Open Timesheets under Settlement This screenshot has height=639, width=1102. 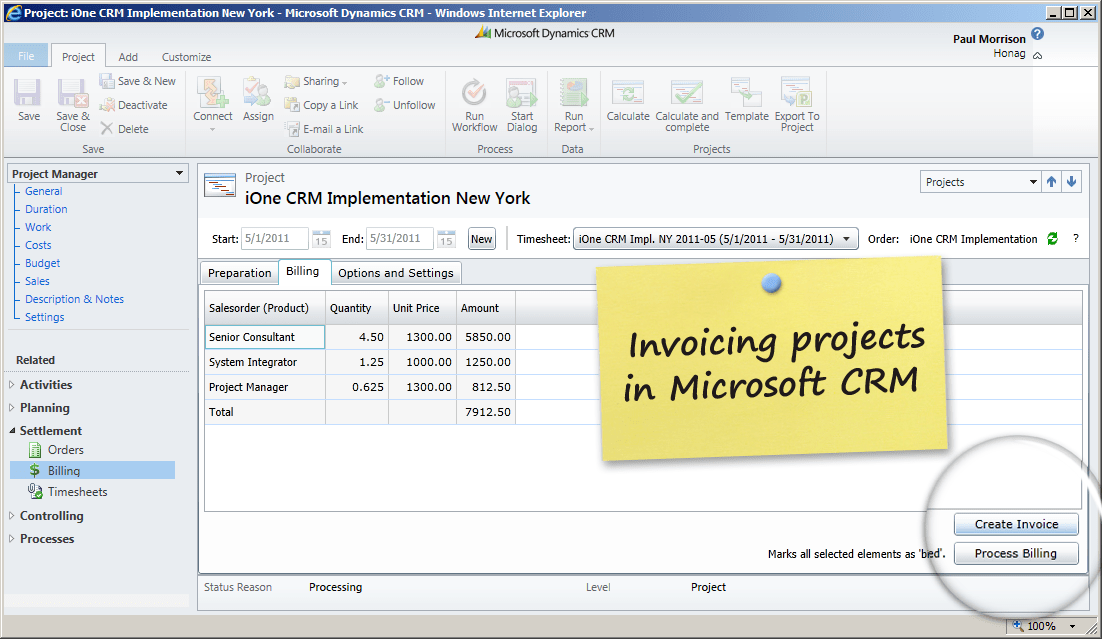coord(77,492)
